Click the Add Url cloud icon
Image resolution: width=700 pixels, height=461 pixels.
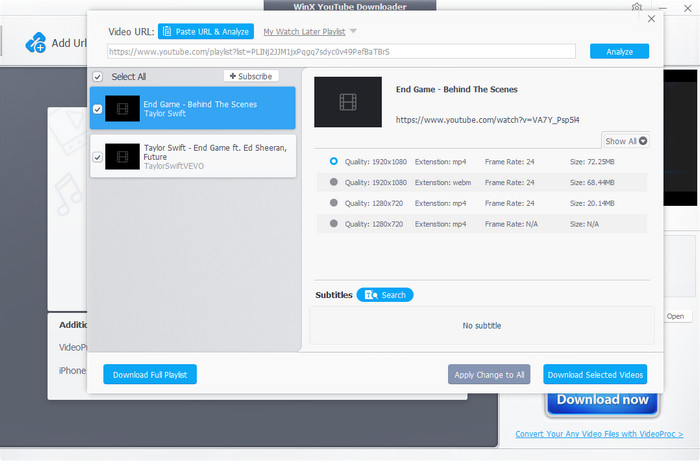tap(36, 43)
